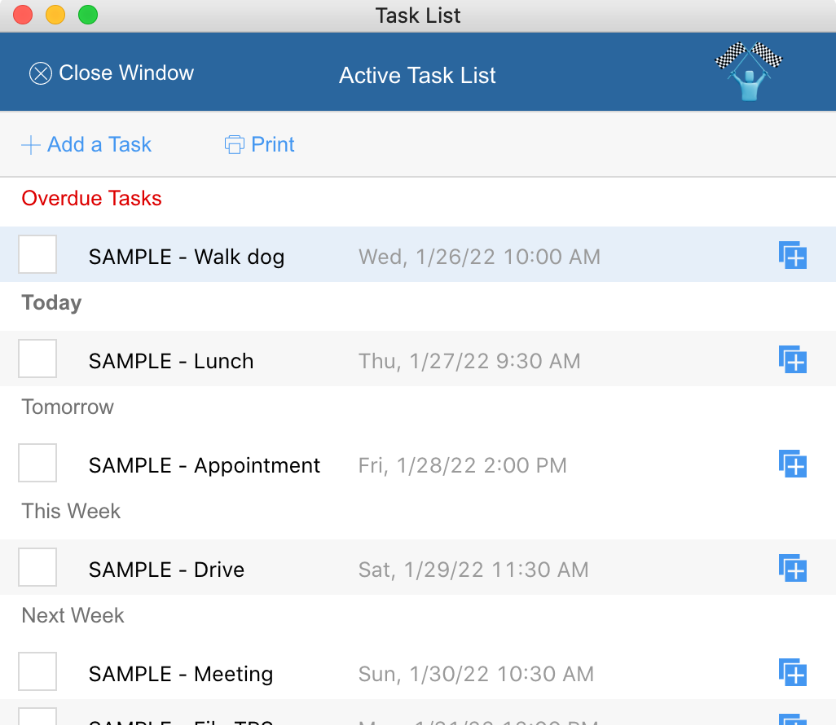The height and width of the screenshot is (725, 836).
Task: Complete the SAMPLE - Drive task checkbox
Action: pyautogui.click(x=38, y=567)
